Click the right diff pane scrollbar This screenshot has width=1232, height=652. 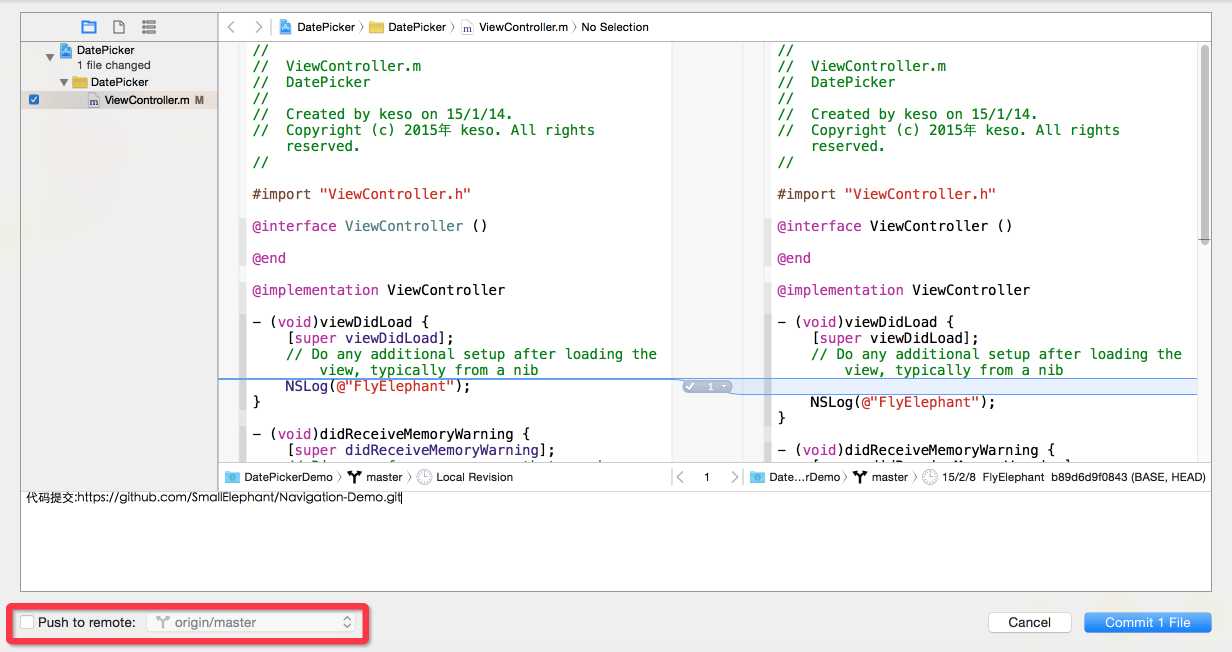(1203, 145)
